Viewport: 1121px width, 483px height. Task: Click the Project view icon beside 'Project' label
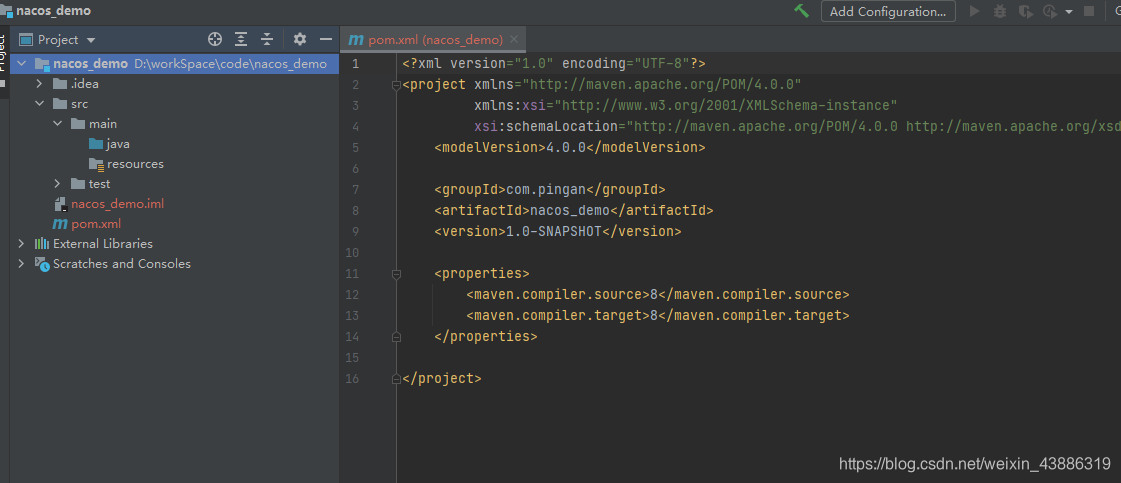click(26, 39)
